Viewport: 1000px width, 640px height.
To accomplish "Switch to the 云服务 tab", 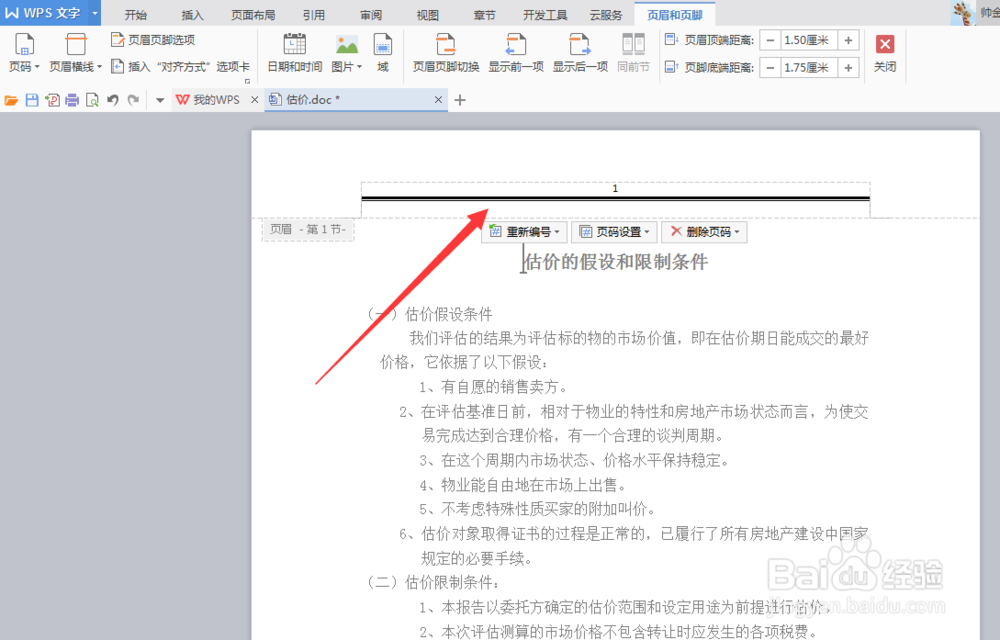I will pos(606,15).
